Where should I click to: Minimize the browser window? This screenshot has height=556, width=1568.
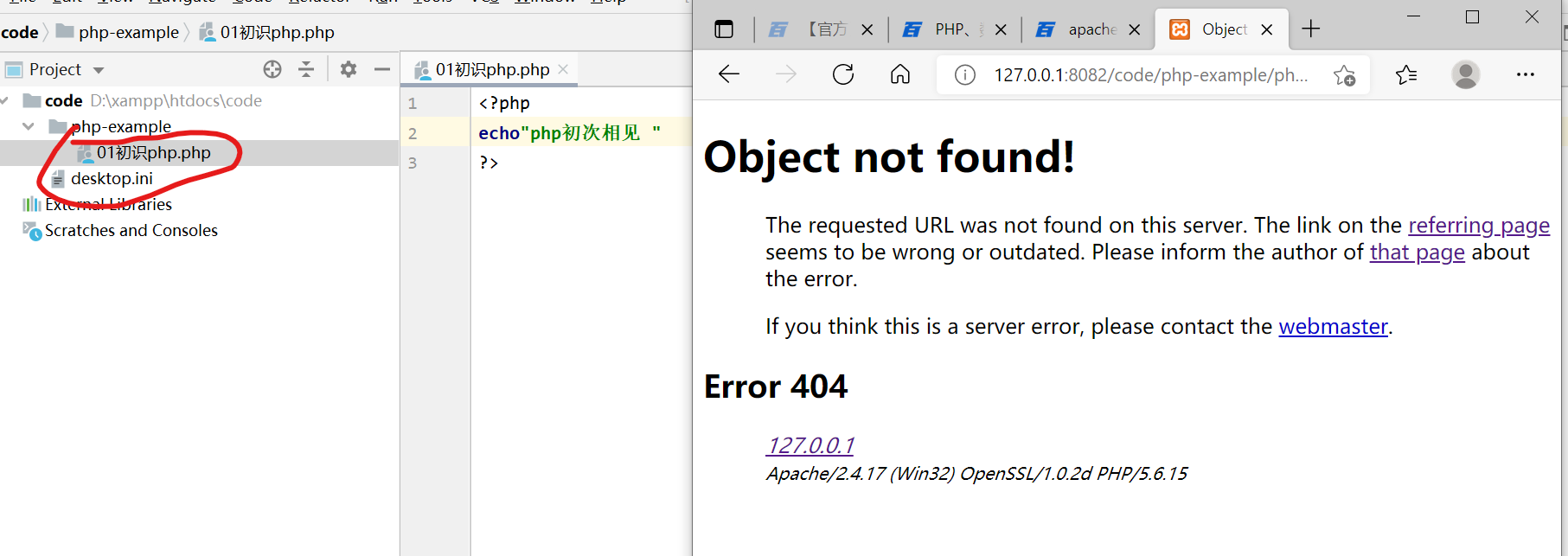1414,16
